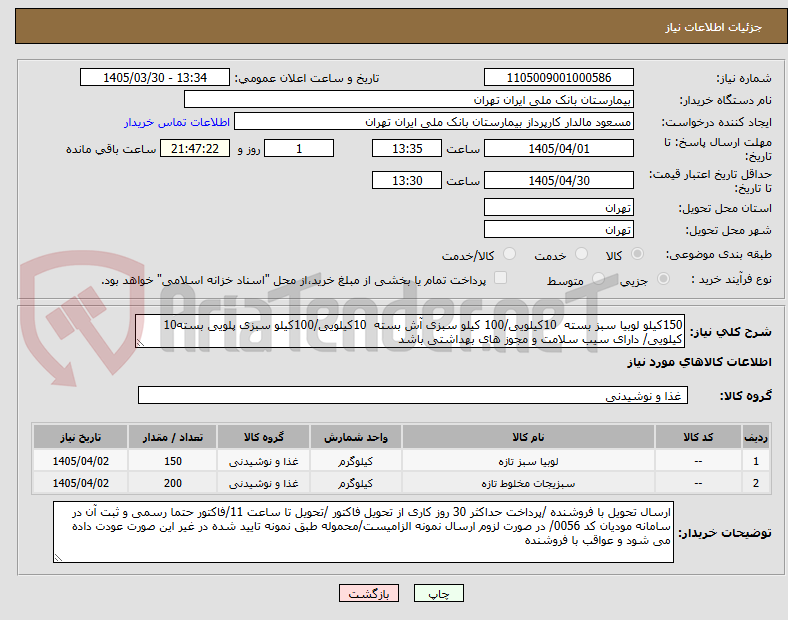Click the price validity date 1405/04/30

[x=558, y=180]
